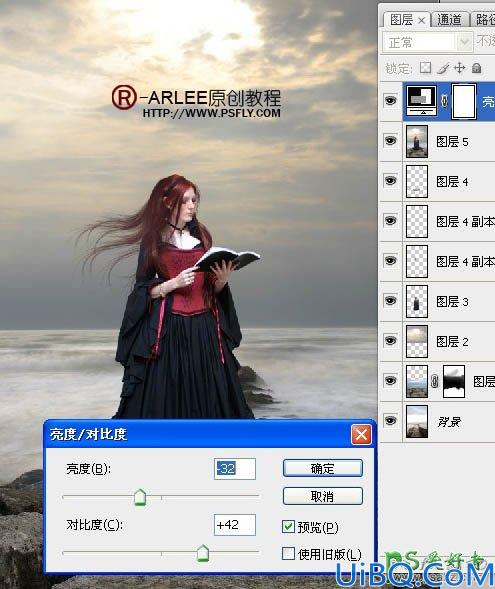495x589 pixels.
Task: Click the 对比度(C) value field
Action: click(235, 525)
